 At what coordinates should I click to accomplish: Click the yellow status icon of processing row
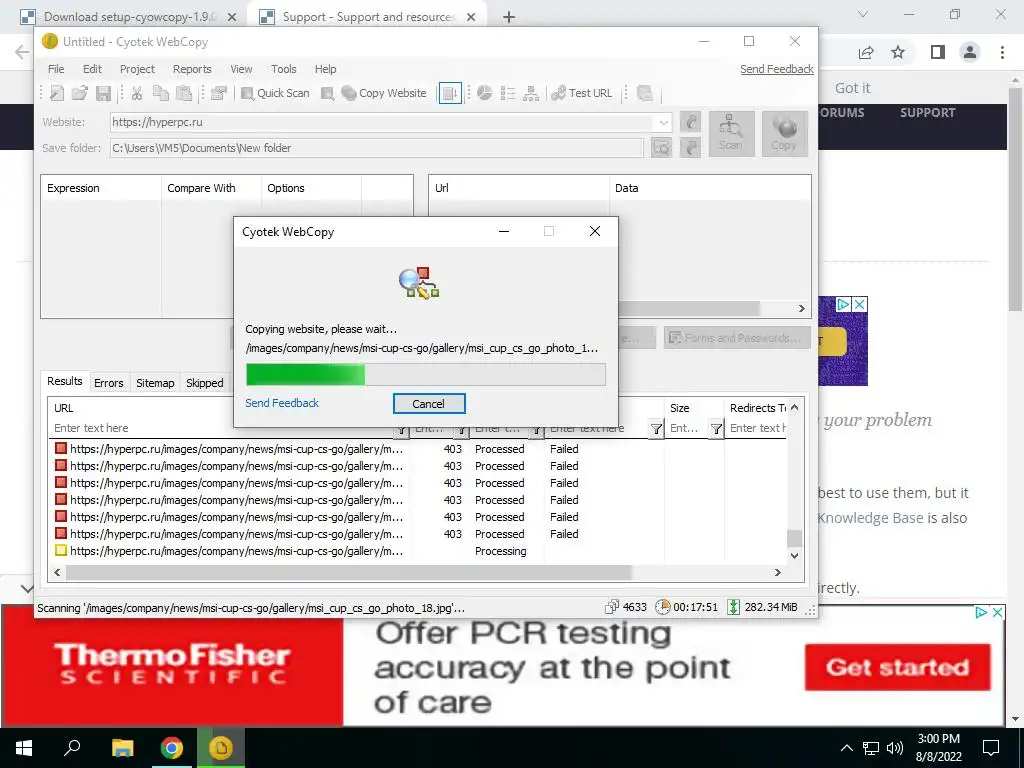(61, 551)
